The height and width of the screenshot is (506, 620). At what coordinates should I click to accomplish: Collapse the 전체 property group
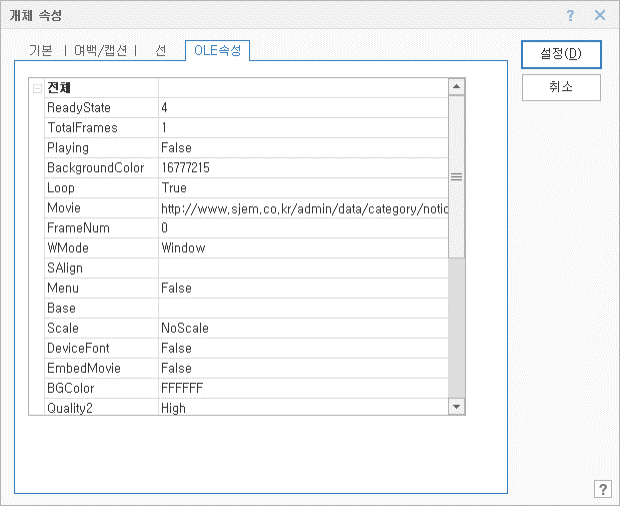click(37, 88)
